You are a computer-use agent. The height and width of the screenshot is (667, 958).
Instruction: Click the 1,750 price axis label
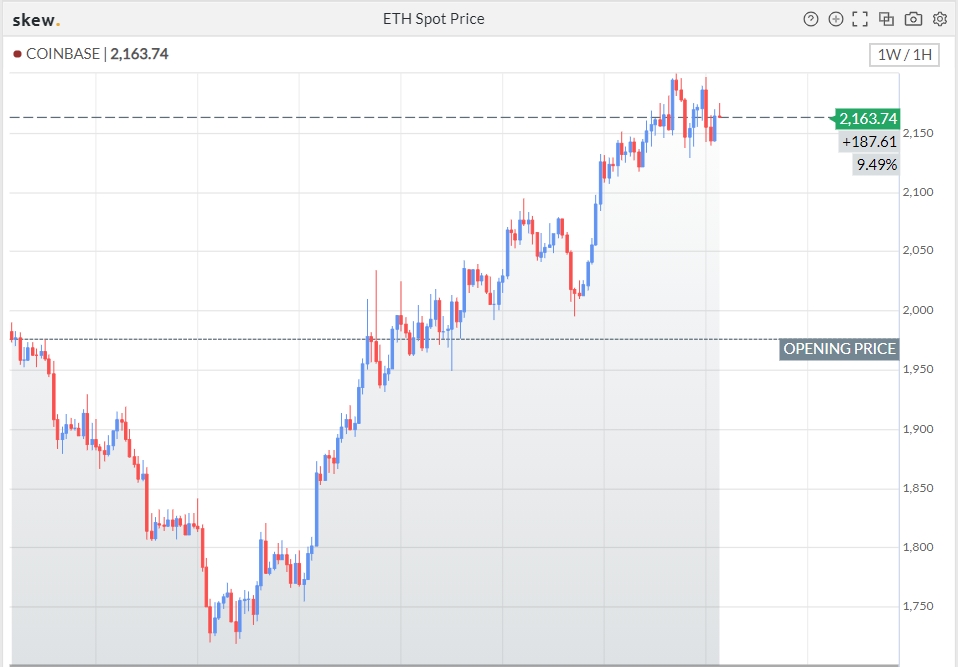click(918, 607)
